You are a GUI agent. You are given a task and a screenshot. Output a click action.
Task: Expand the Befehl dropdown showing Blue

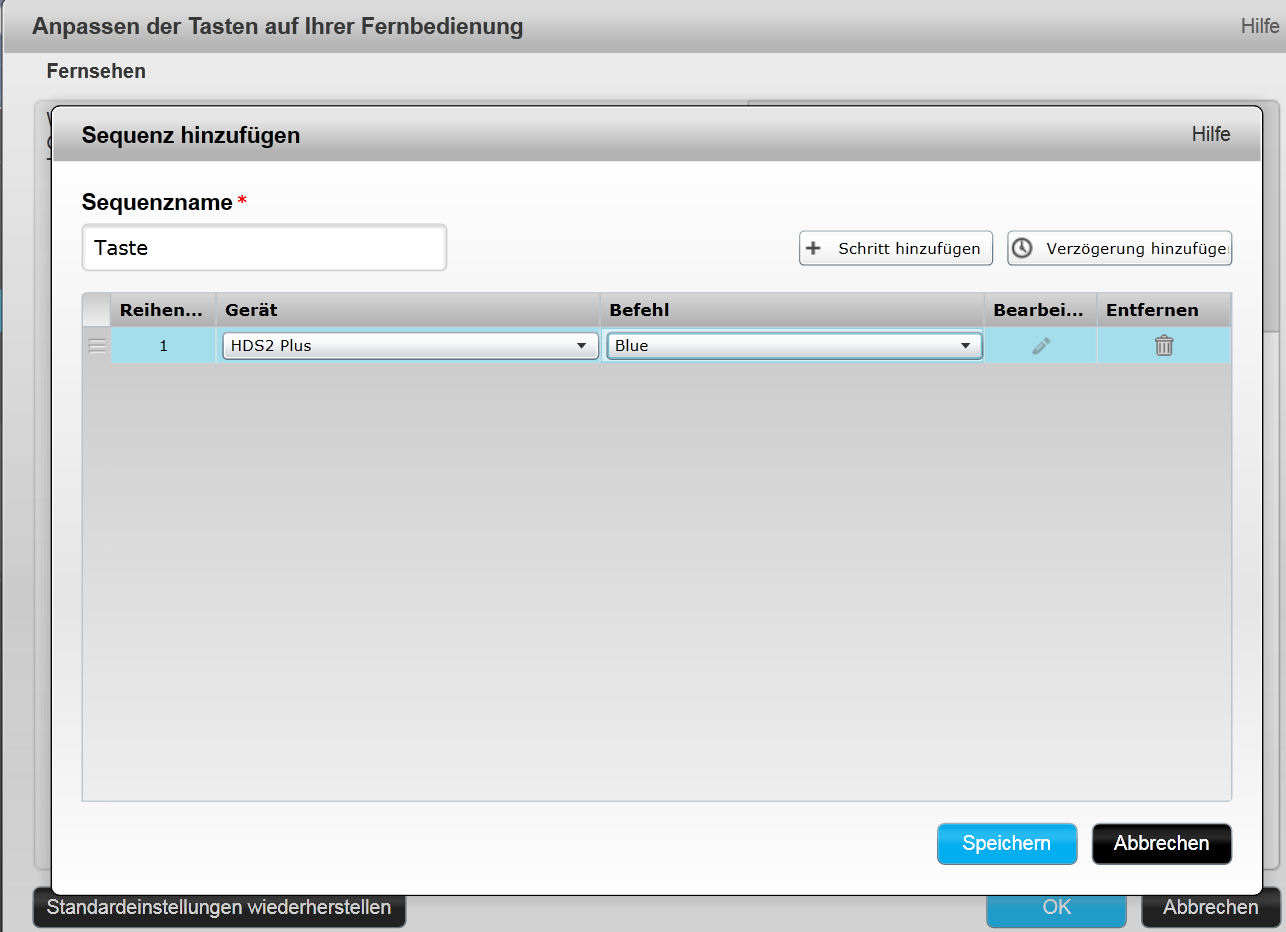794,346
